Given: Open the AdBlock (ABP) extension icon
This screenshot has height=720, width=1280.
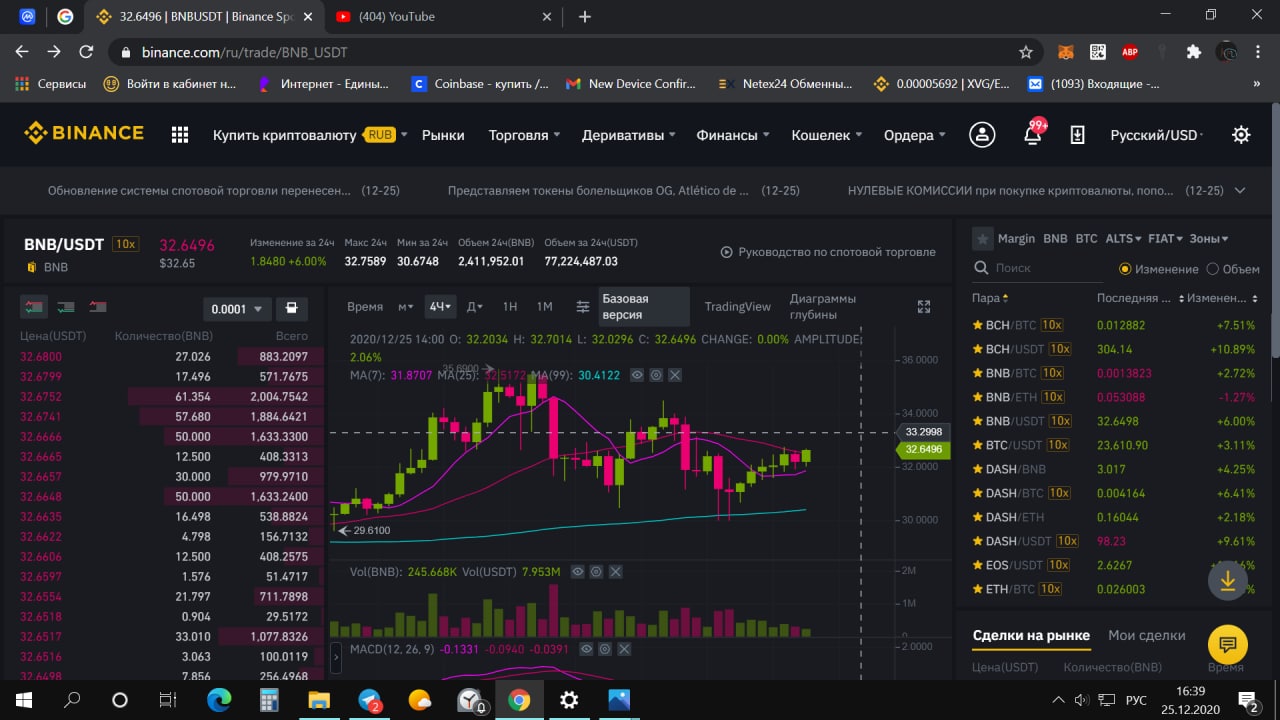Looking at the screenshot, I should 1130,52.
